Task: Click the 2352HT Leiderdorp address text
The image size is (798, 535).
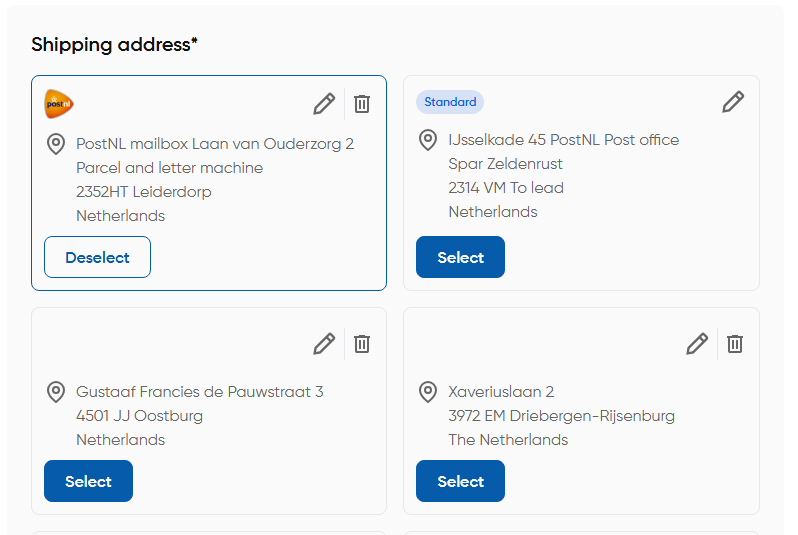Action: (144, 192)
